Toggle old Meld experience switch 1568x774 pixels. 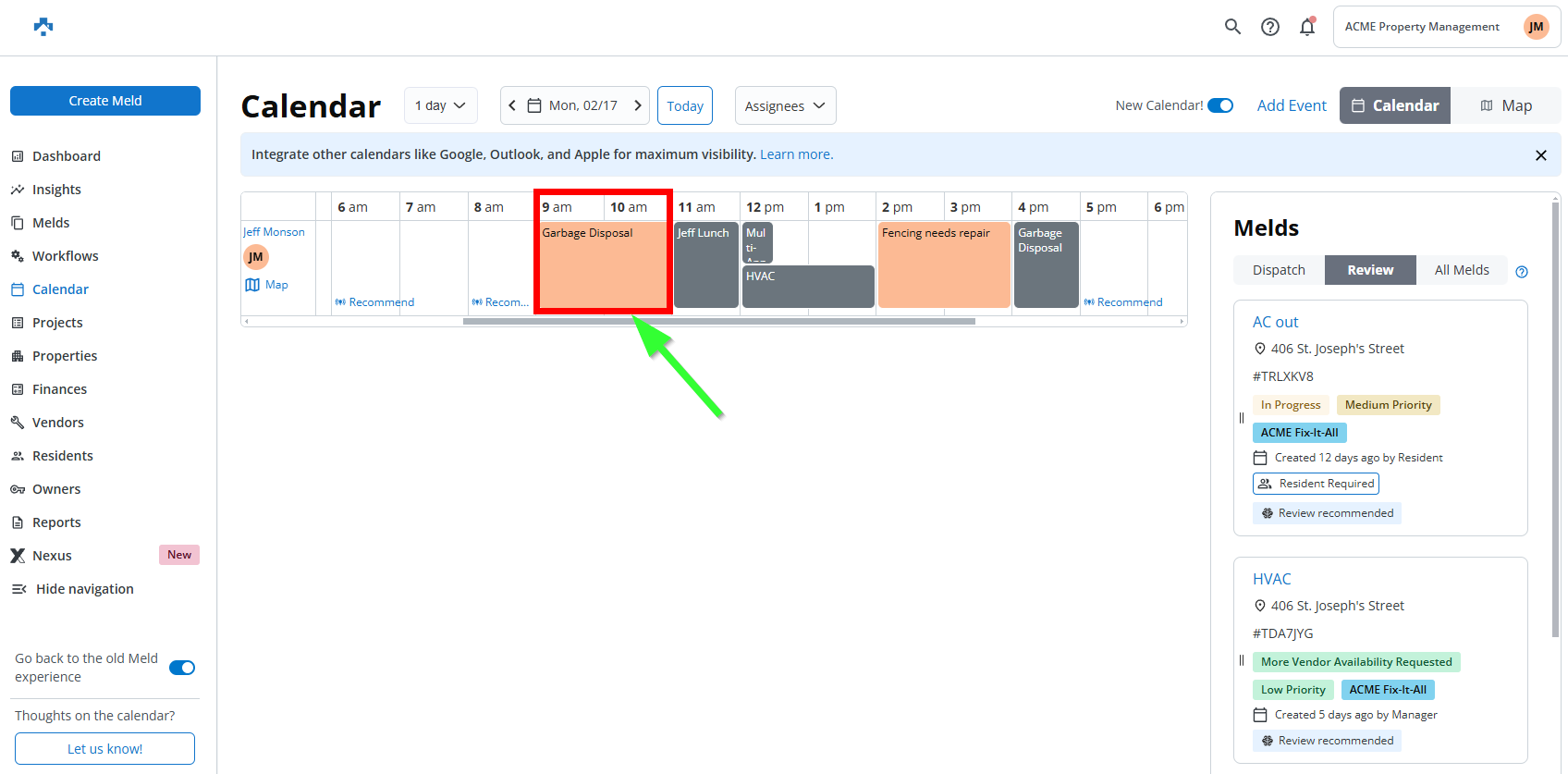tap(182, 668)
